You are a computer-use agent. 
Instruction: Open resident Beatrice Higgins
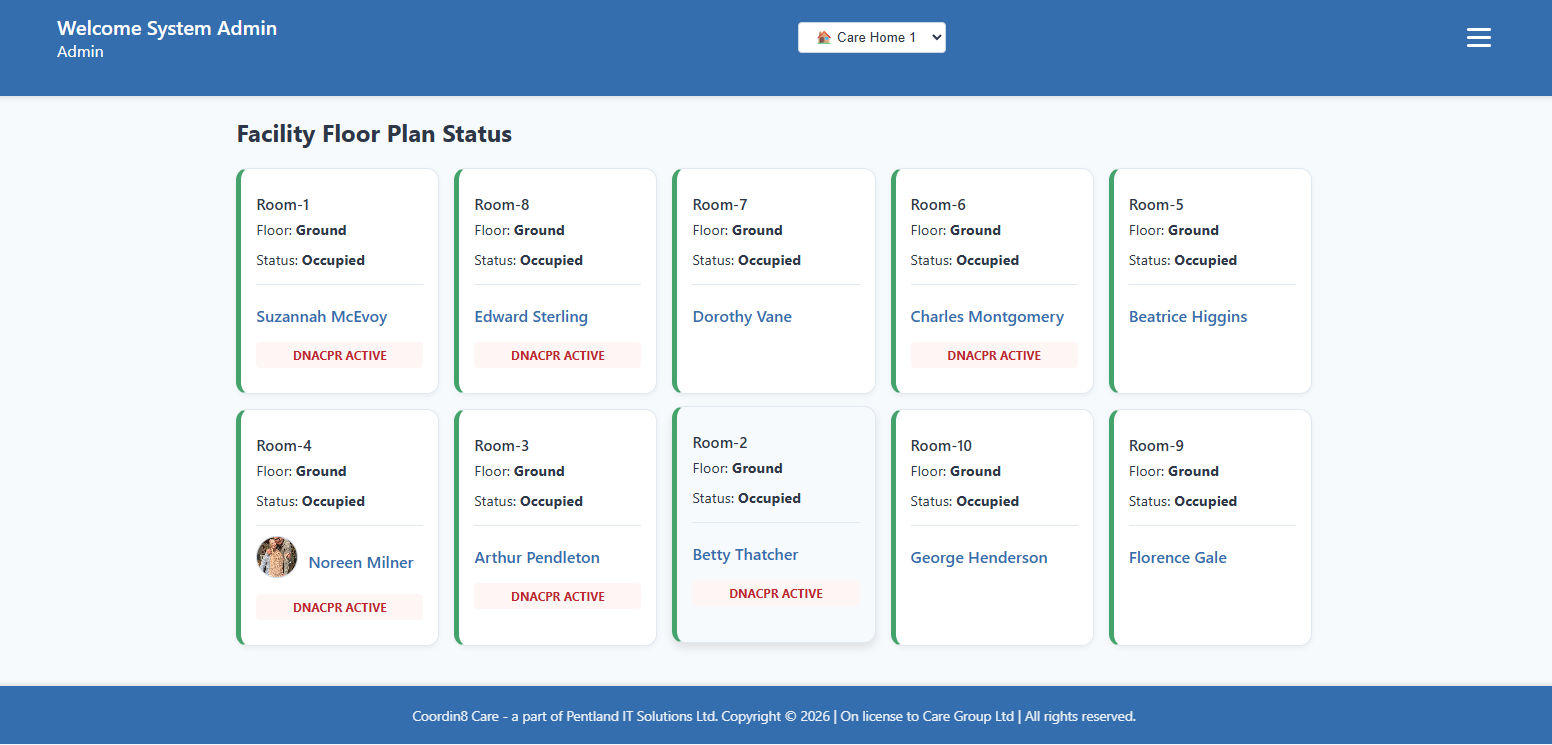(1188, 317)
